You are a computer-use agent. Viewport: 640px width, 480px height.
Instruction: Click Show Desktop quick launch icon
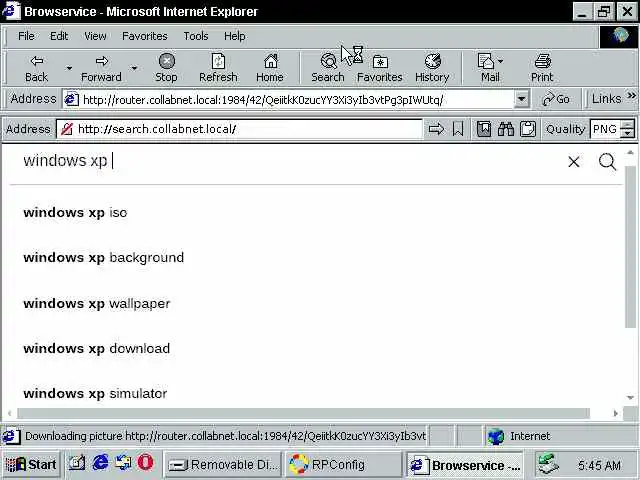[x=77, y=463]
